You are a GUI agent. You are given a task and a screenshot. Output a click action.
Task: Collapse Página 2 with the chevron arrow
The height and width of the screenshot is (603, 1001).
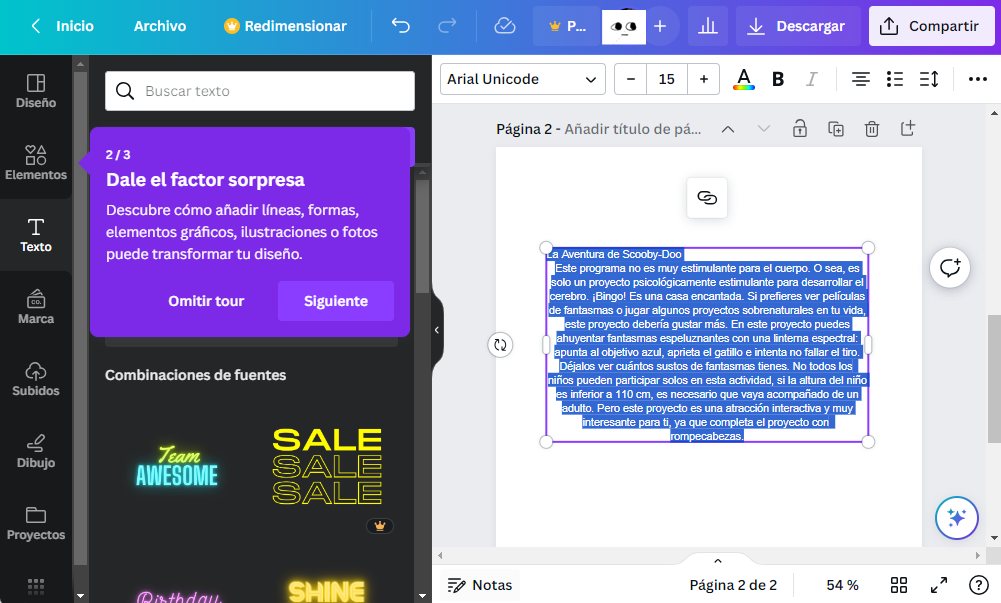(x=728, y=129)
